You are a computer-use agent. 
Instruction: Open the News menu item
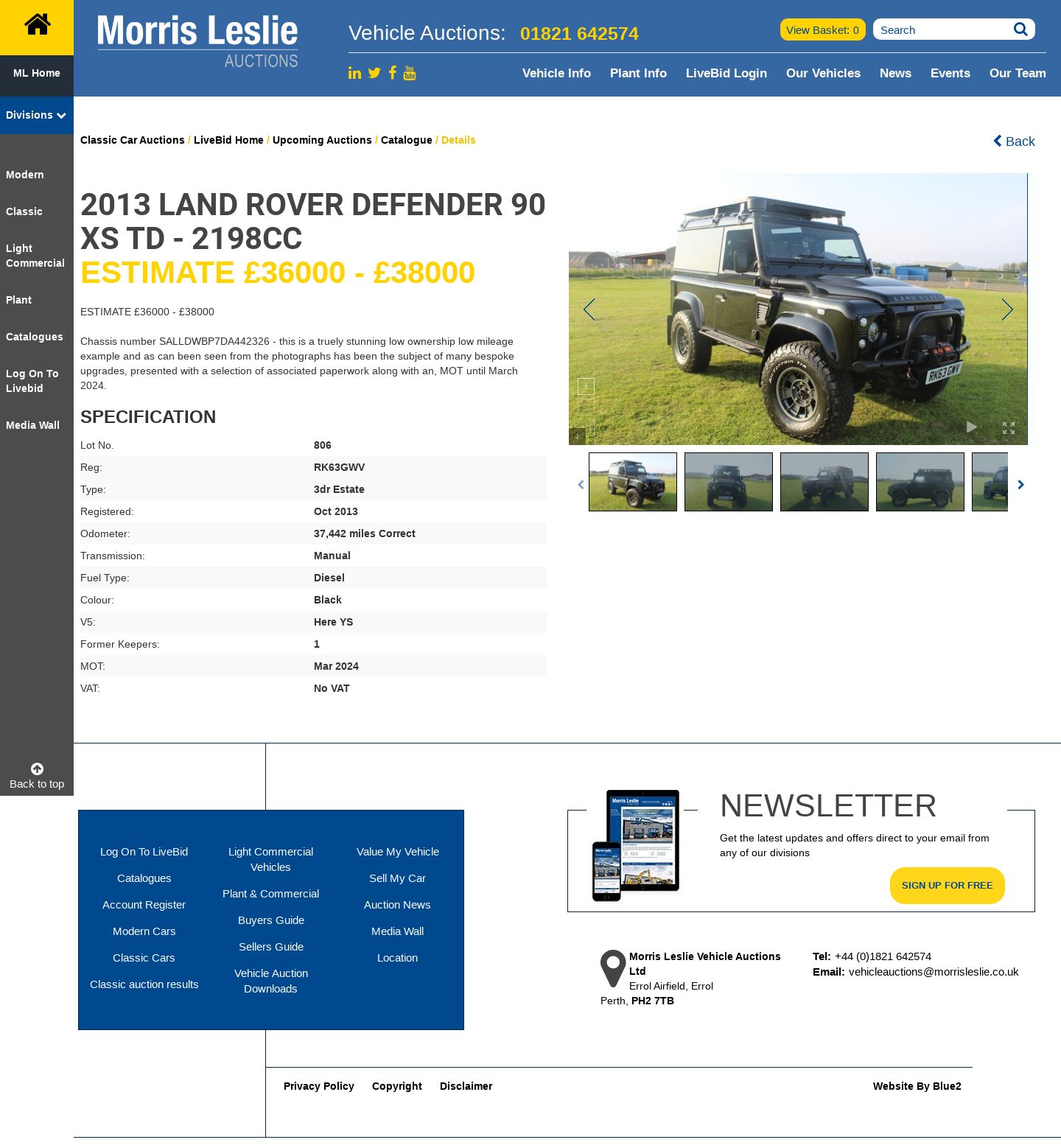click(895, 73)
